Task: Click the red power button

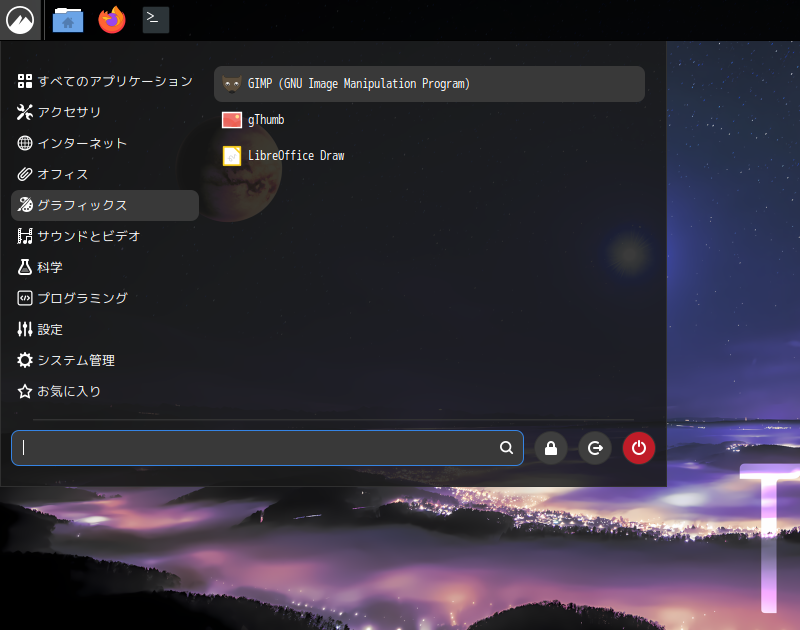Action: (x=638, y=448)
